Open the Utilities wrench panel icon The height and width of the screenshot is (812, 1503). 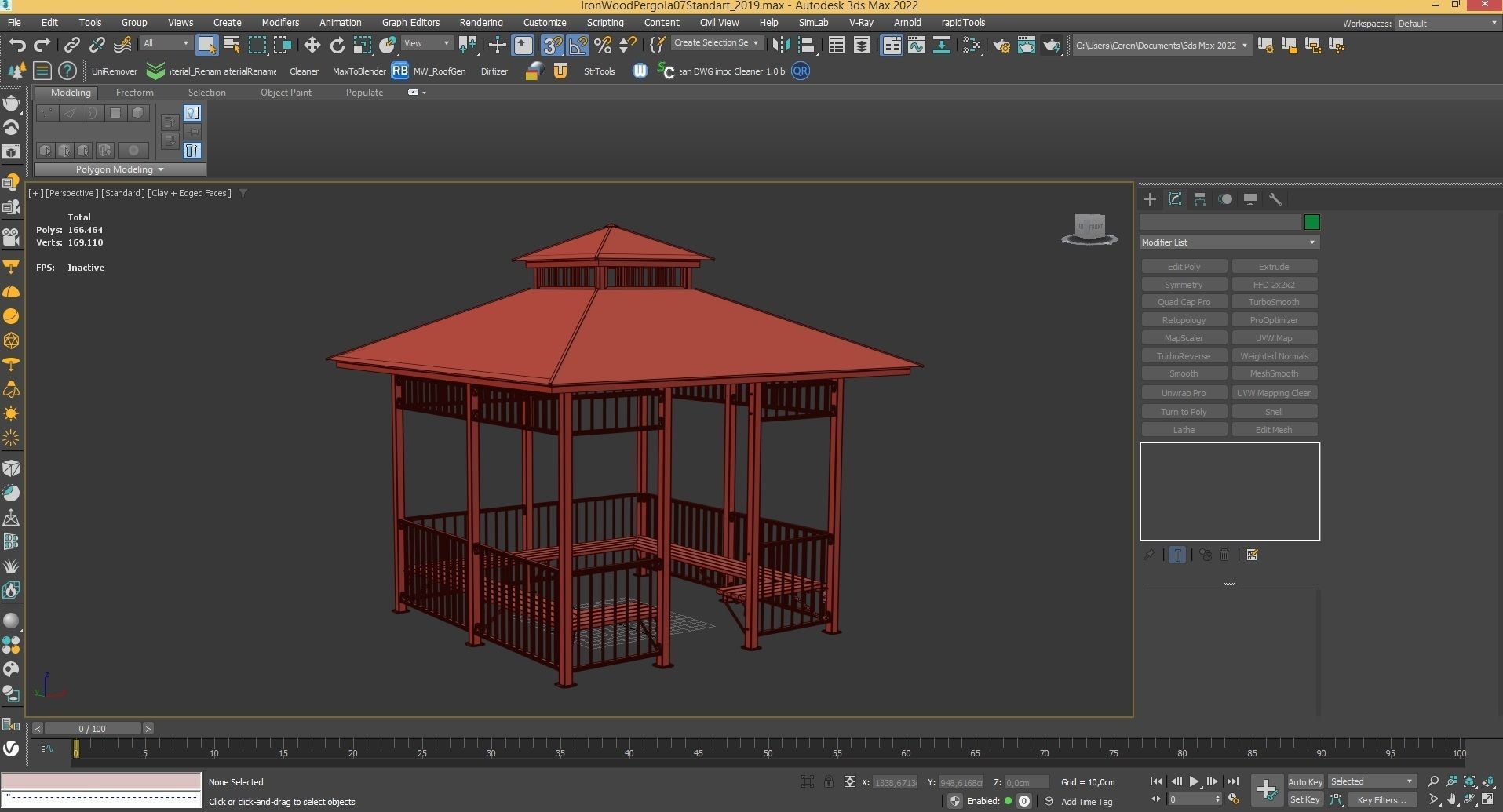(x=1275, y=199)
